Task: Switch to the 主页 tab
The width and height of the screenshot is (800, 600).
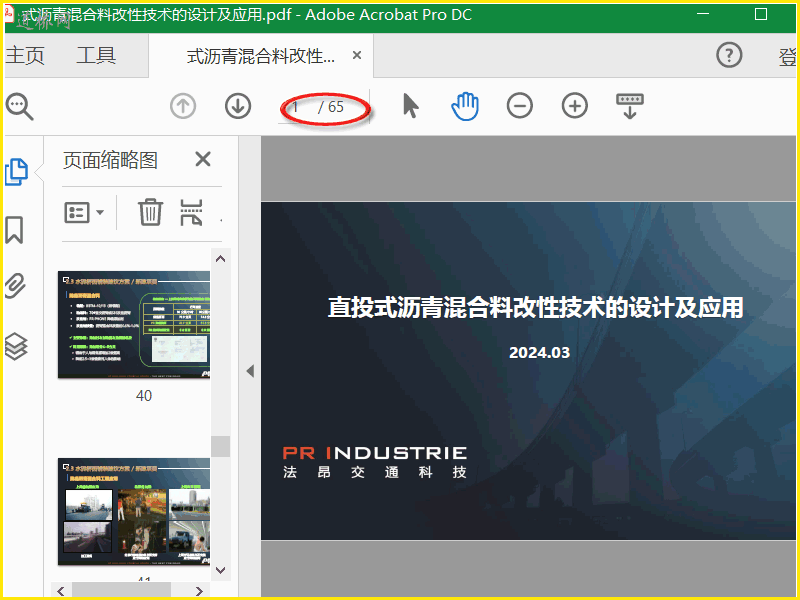Action: point(25,55)
